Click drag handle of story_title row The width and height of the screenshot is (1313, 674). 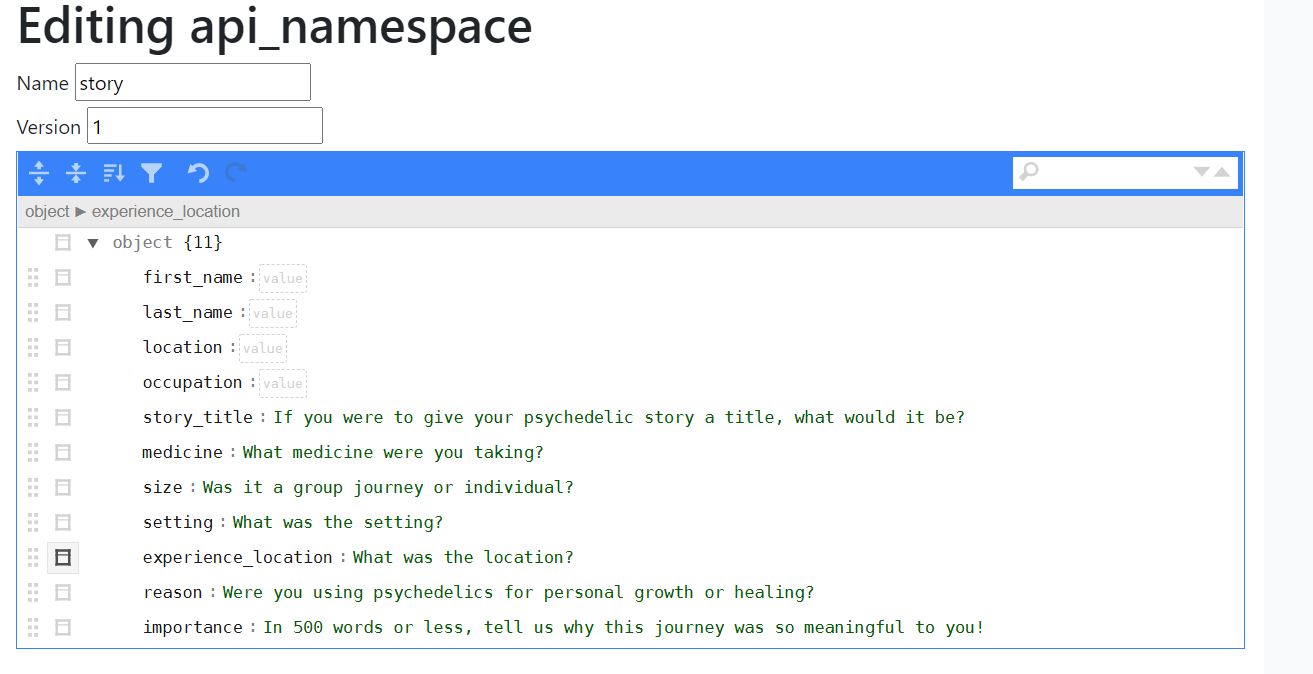point(33,417)
